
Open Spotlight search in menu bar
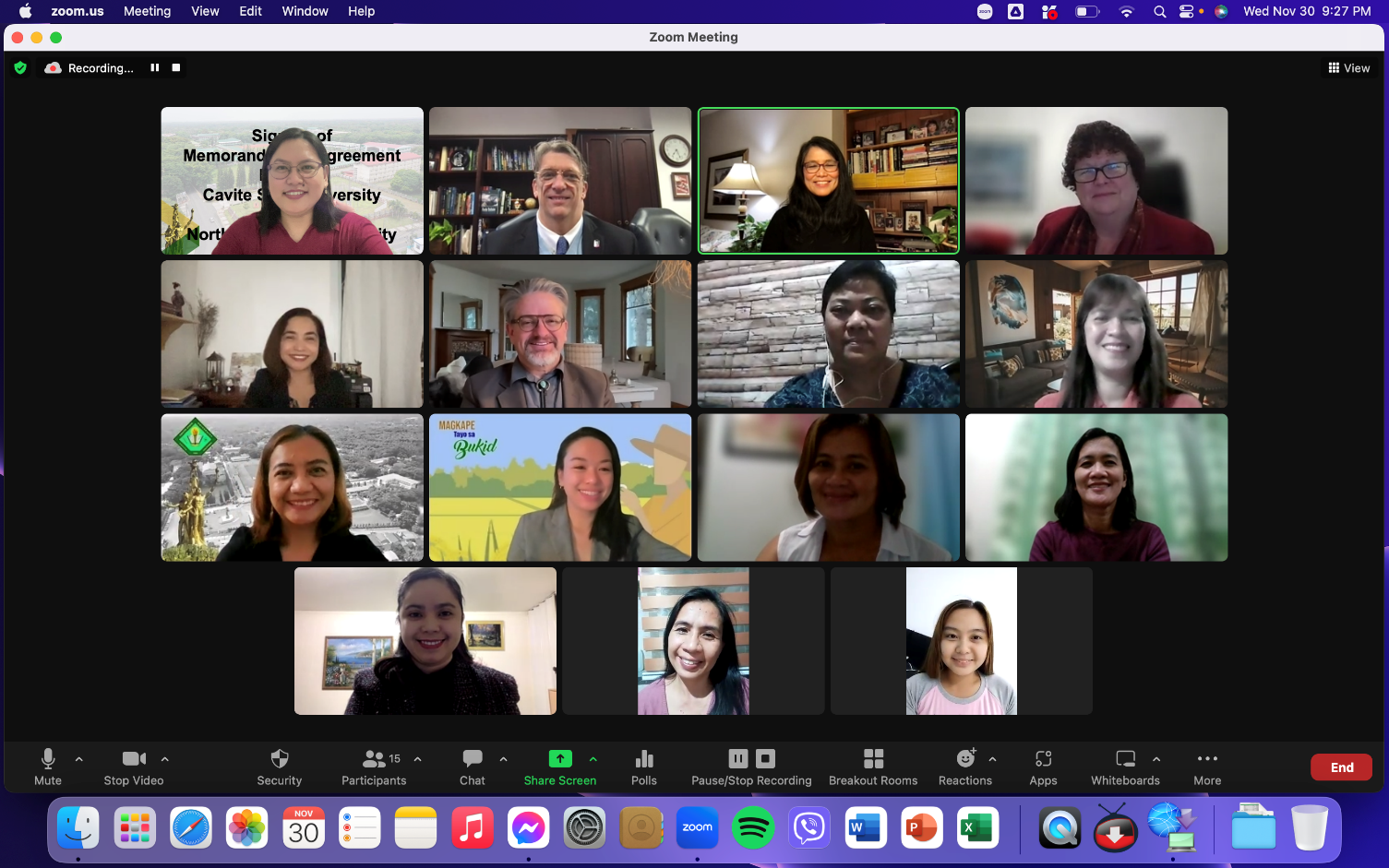click(x=1159, y=11)
